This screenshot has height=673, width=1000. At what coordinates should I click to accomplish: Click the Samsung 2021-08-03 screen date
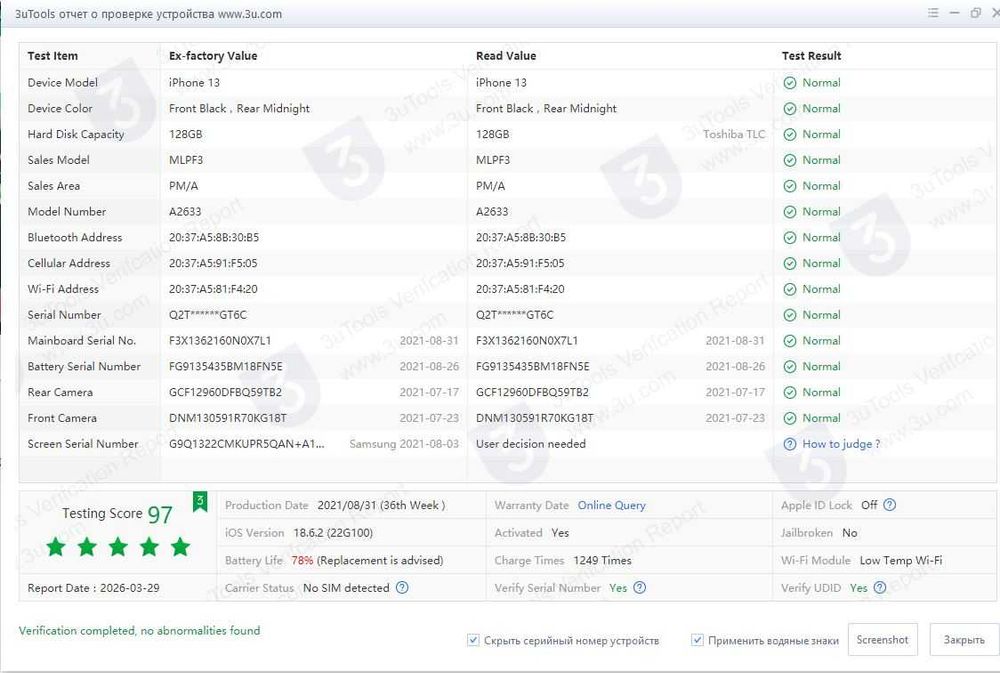404,444
